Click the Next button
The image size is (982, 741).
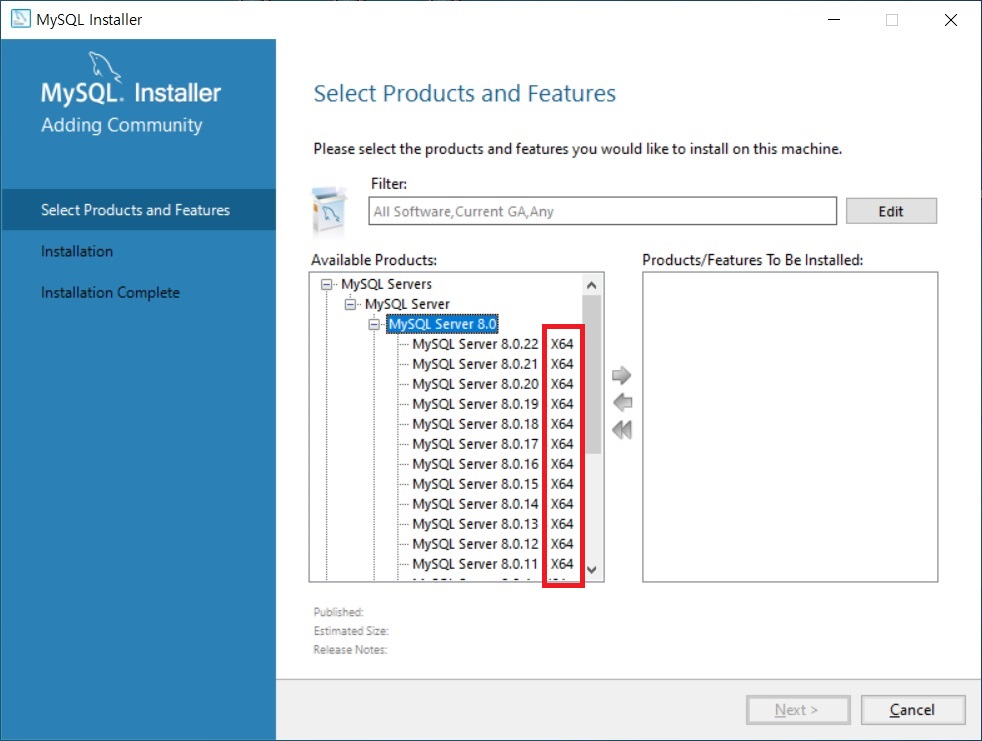[x=797, y=710]
